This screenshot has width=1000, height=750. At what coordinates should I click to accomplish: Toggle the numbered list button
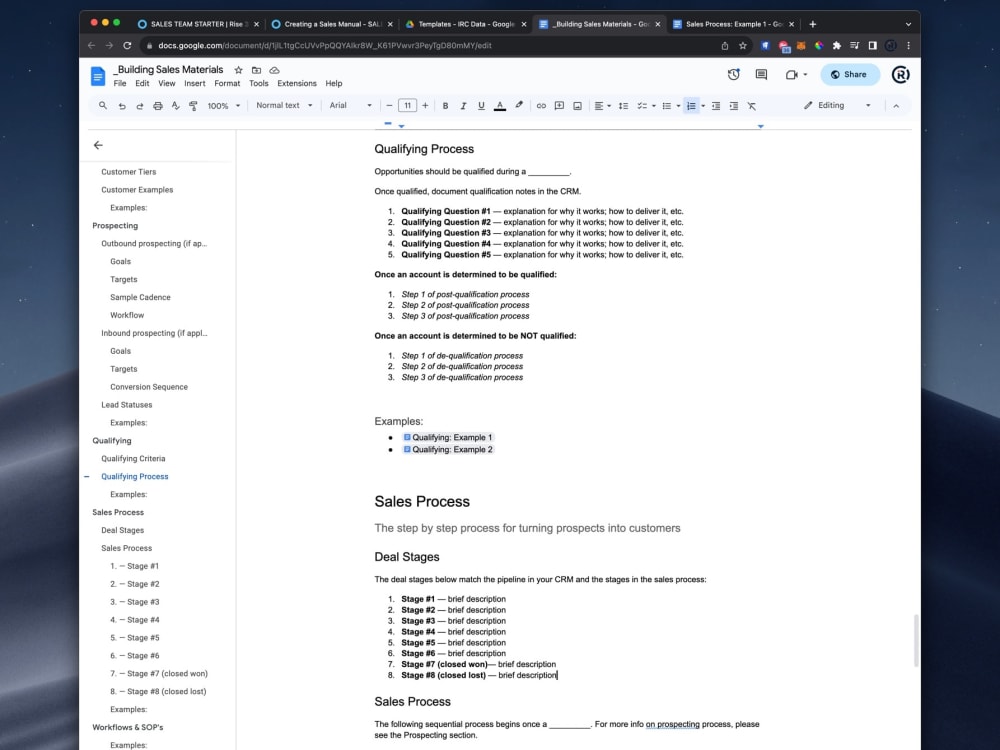691,106
